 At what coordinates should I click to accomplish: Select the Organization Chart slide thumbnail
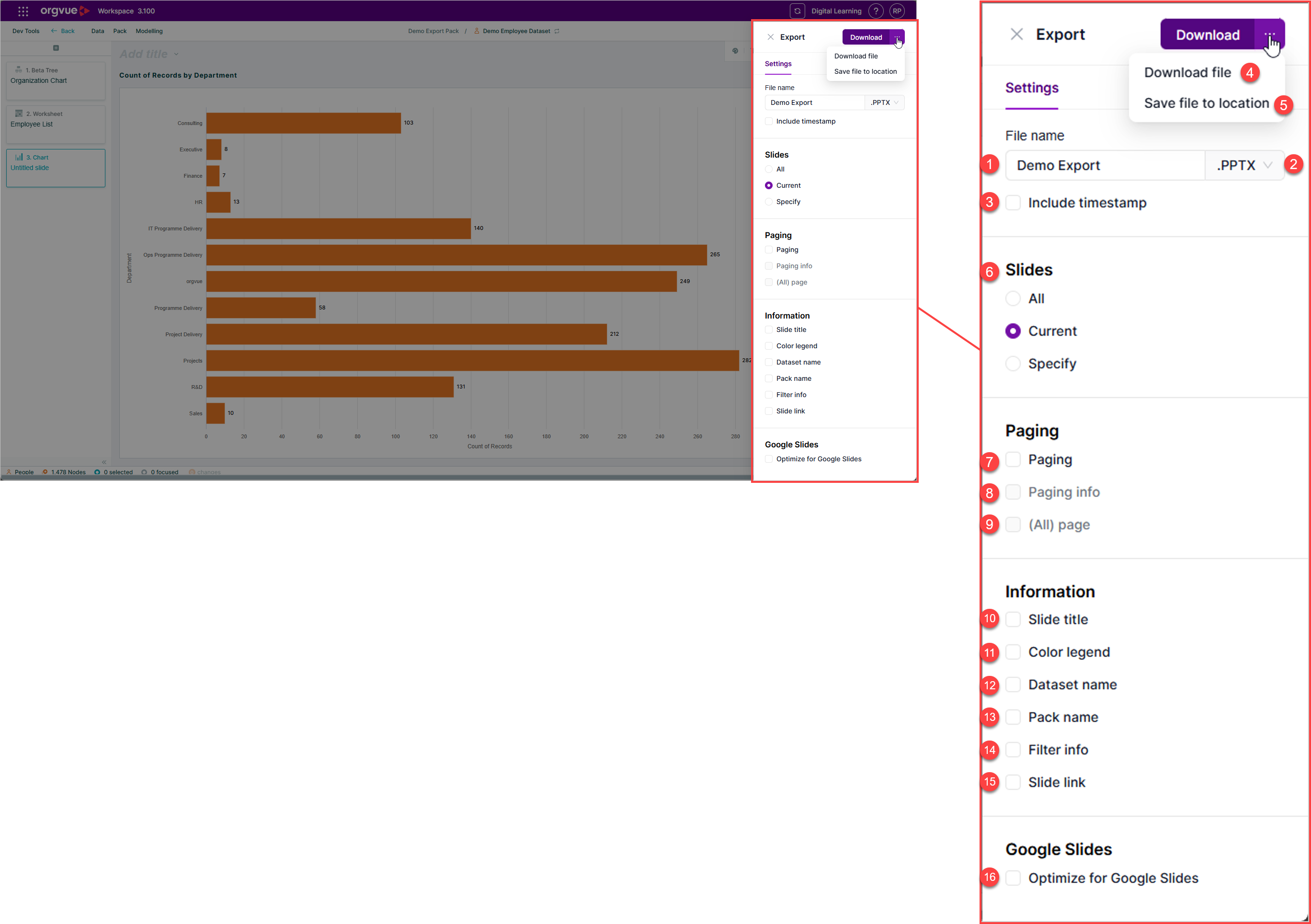pyautogui.click(x=56, y=80)
